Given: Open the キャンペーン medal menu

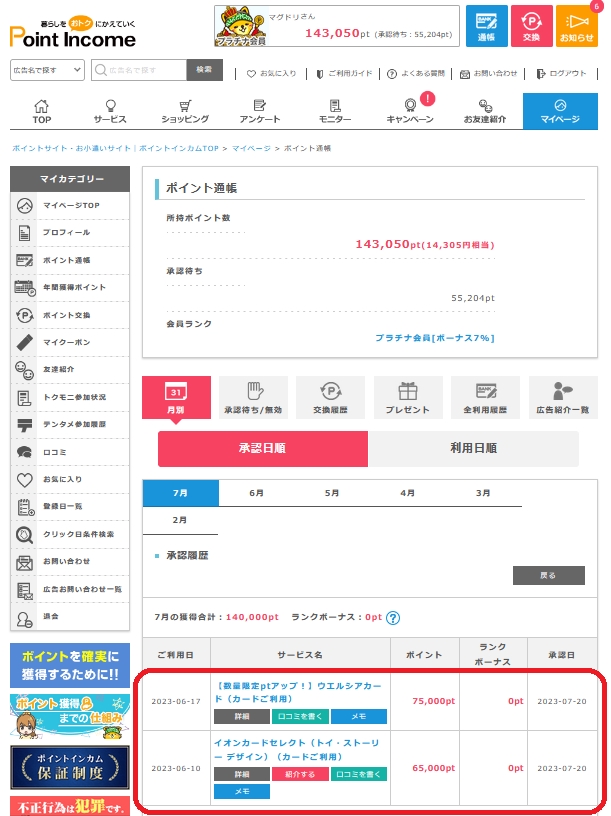Looking at the screenshot, I should click(410, 111).
